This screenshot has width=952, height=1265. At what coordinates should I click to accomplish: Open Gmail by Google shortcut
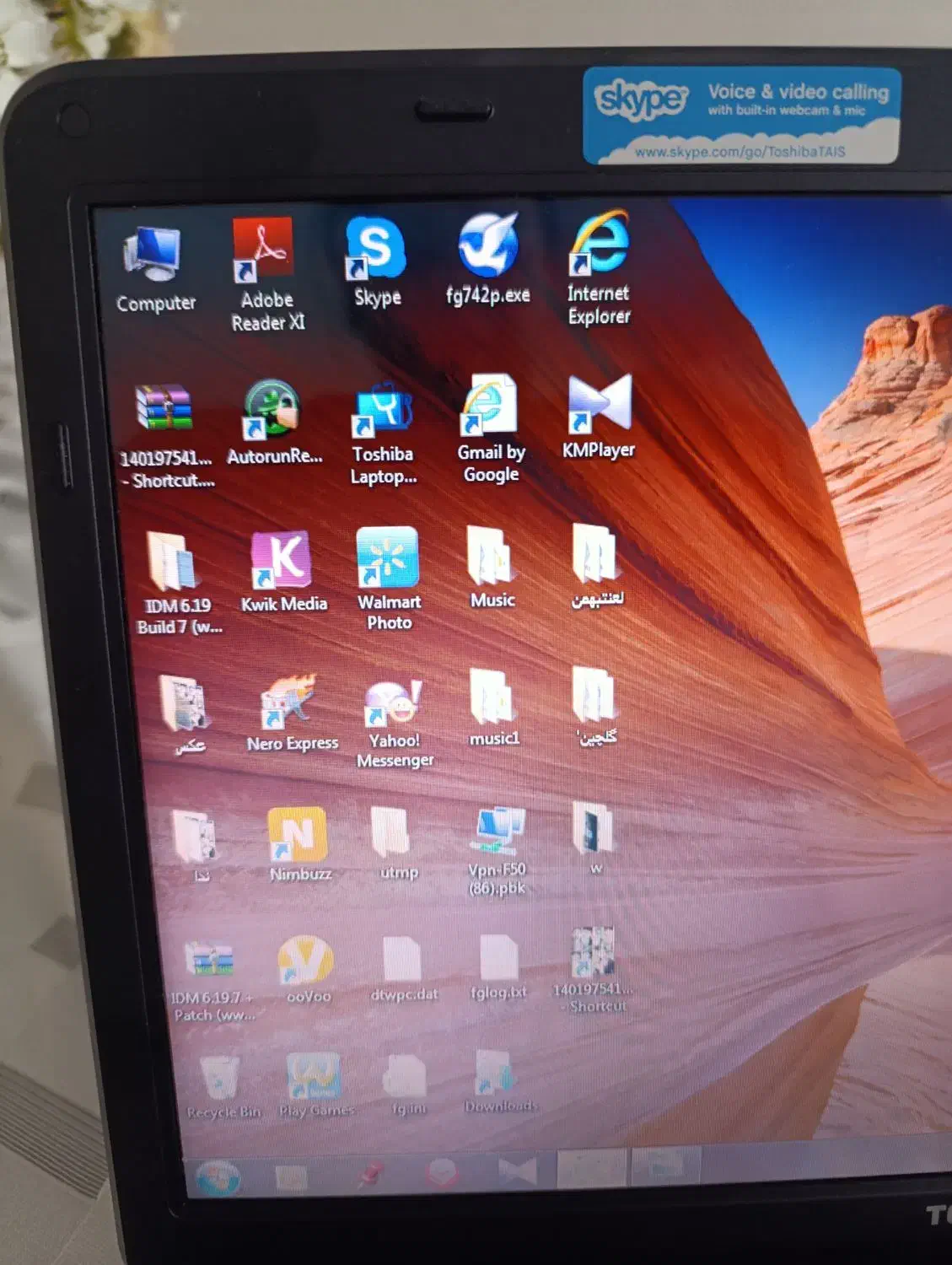point(489,406)
